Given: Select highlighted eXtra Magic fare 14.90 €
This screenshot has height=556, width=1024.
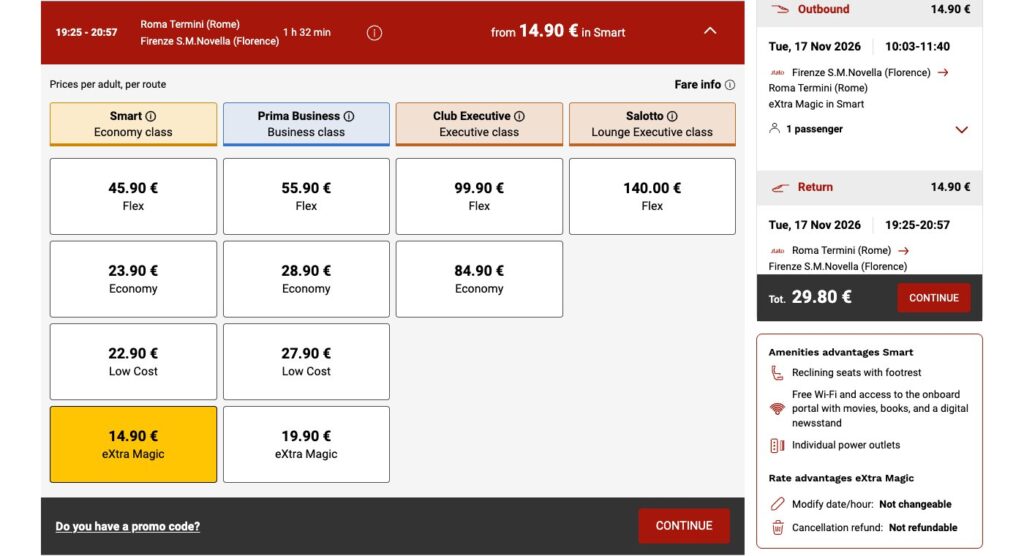Looking at the screenshot, I should [x=133, y=444].
